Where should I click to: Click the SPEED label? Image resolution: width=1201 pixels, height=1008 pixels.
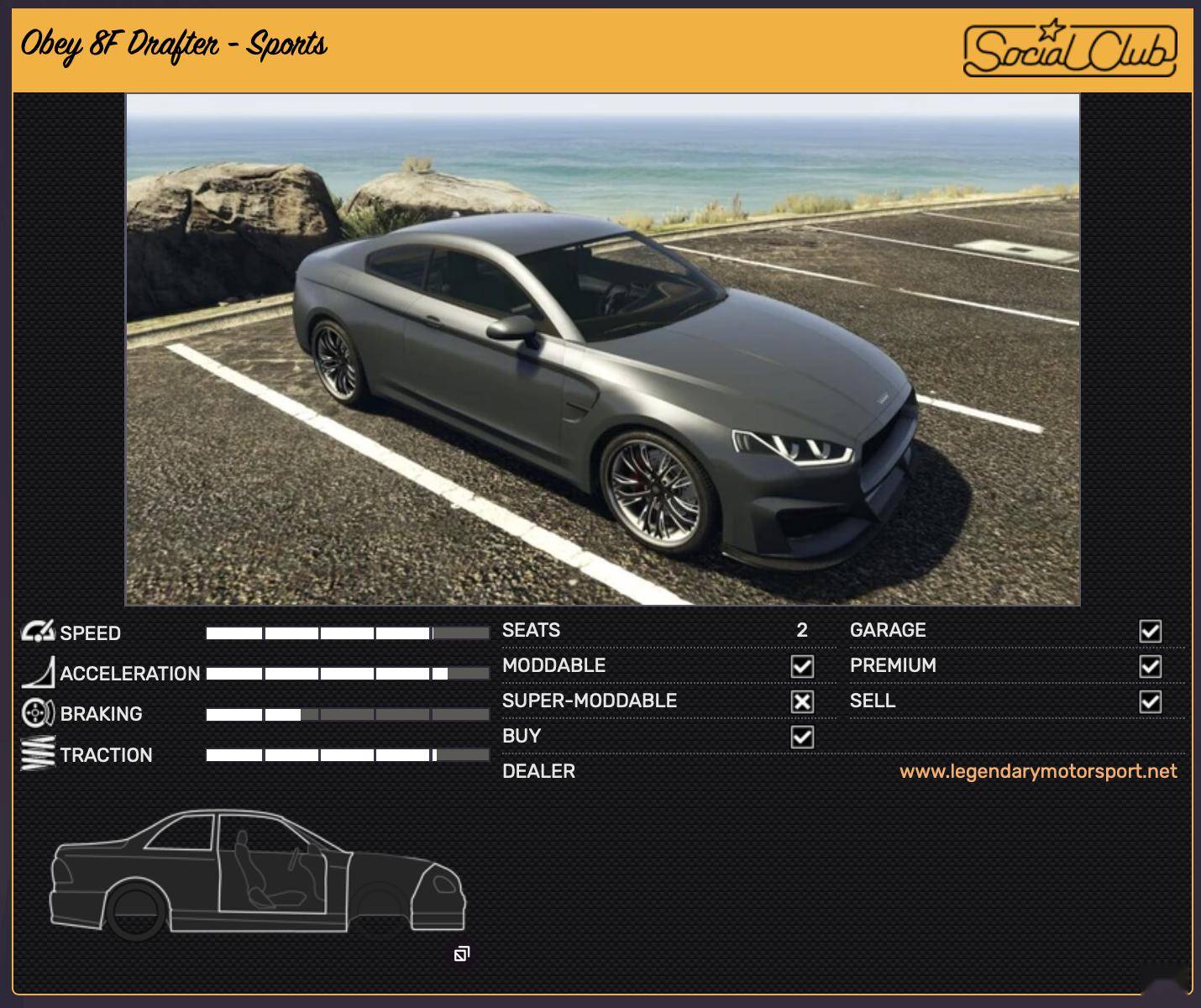(x=90, y=633)
